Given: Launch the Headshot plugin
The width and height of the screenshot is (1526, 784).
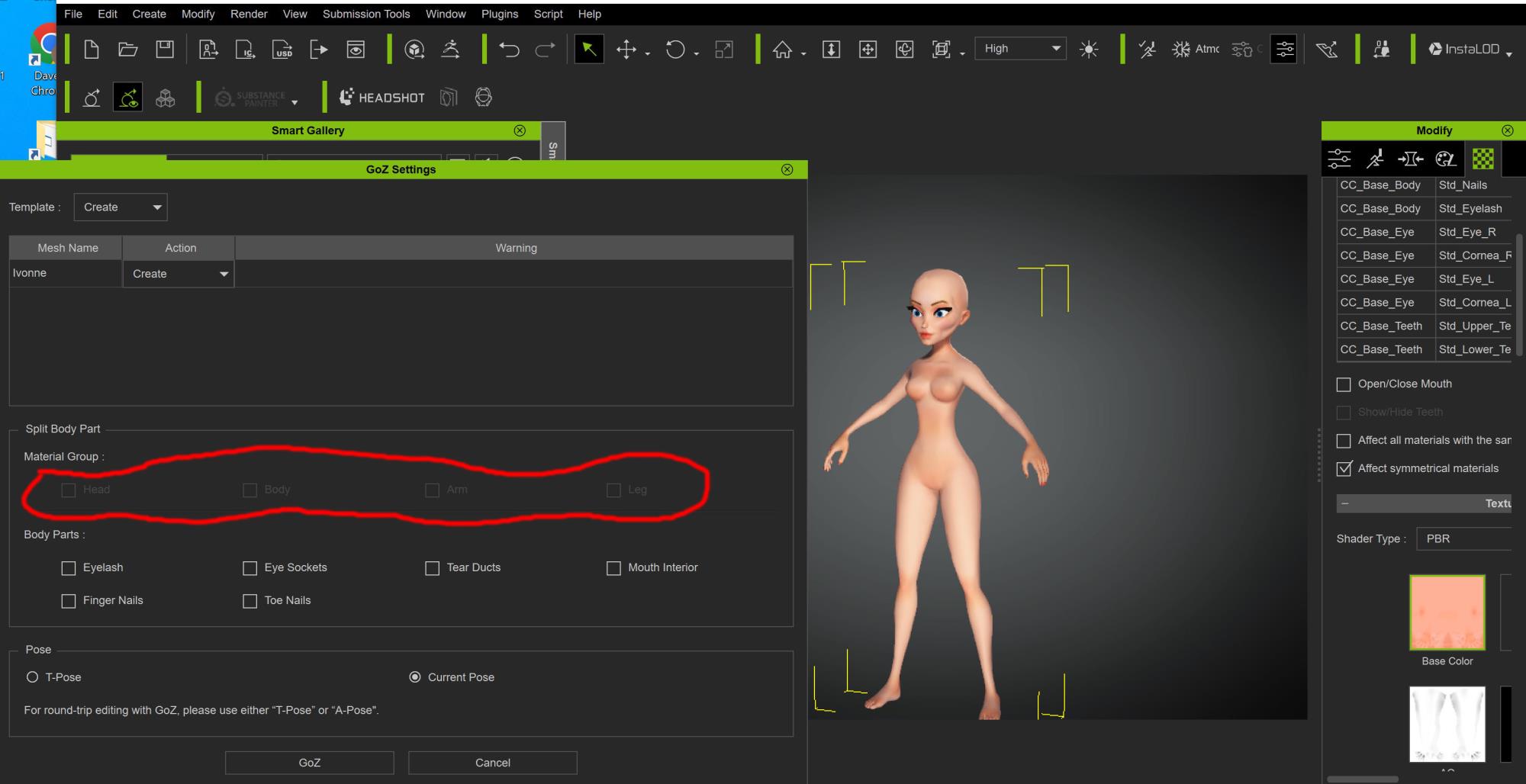Looking at the screenshot, I should (x=381, y=98).
